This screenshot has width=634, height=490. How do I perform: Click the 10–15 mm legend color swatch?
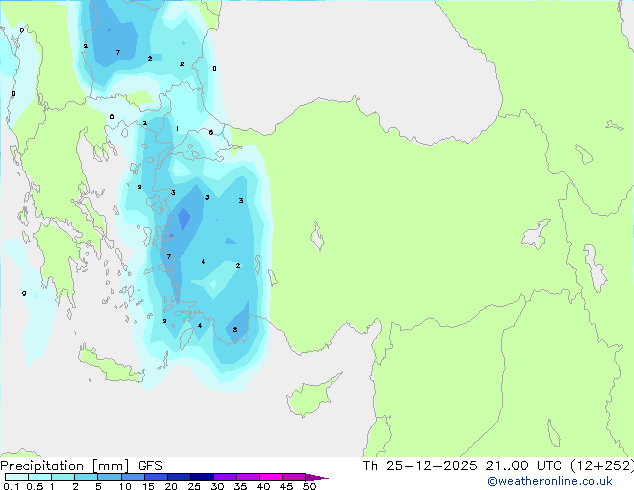tap(133, 477)
